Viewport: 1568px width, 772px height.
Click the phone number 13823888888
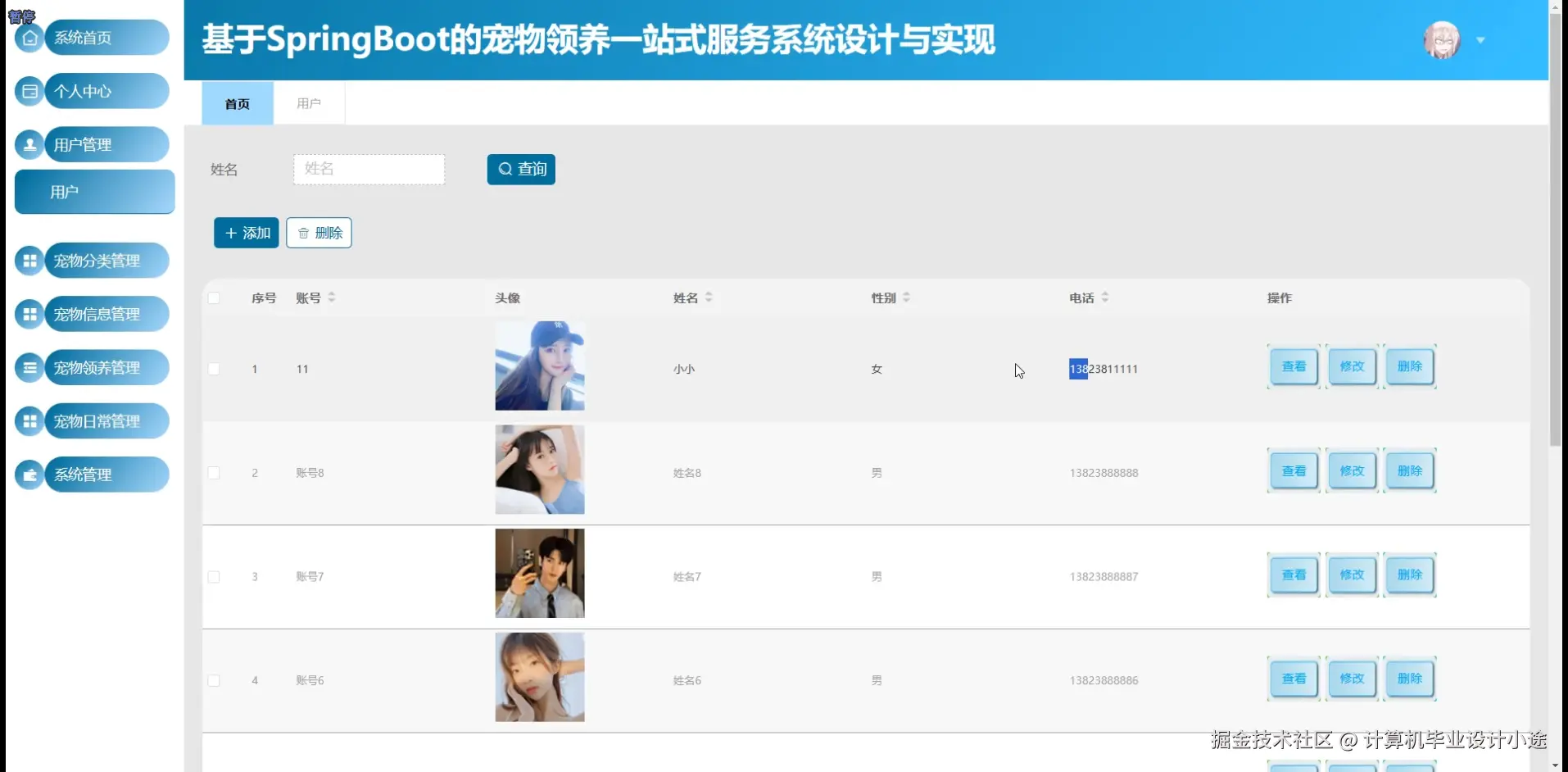[1103, 473]
